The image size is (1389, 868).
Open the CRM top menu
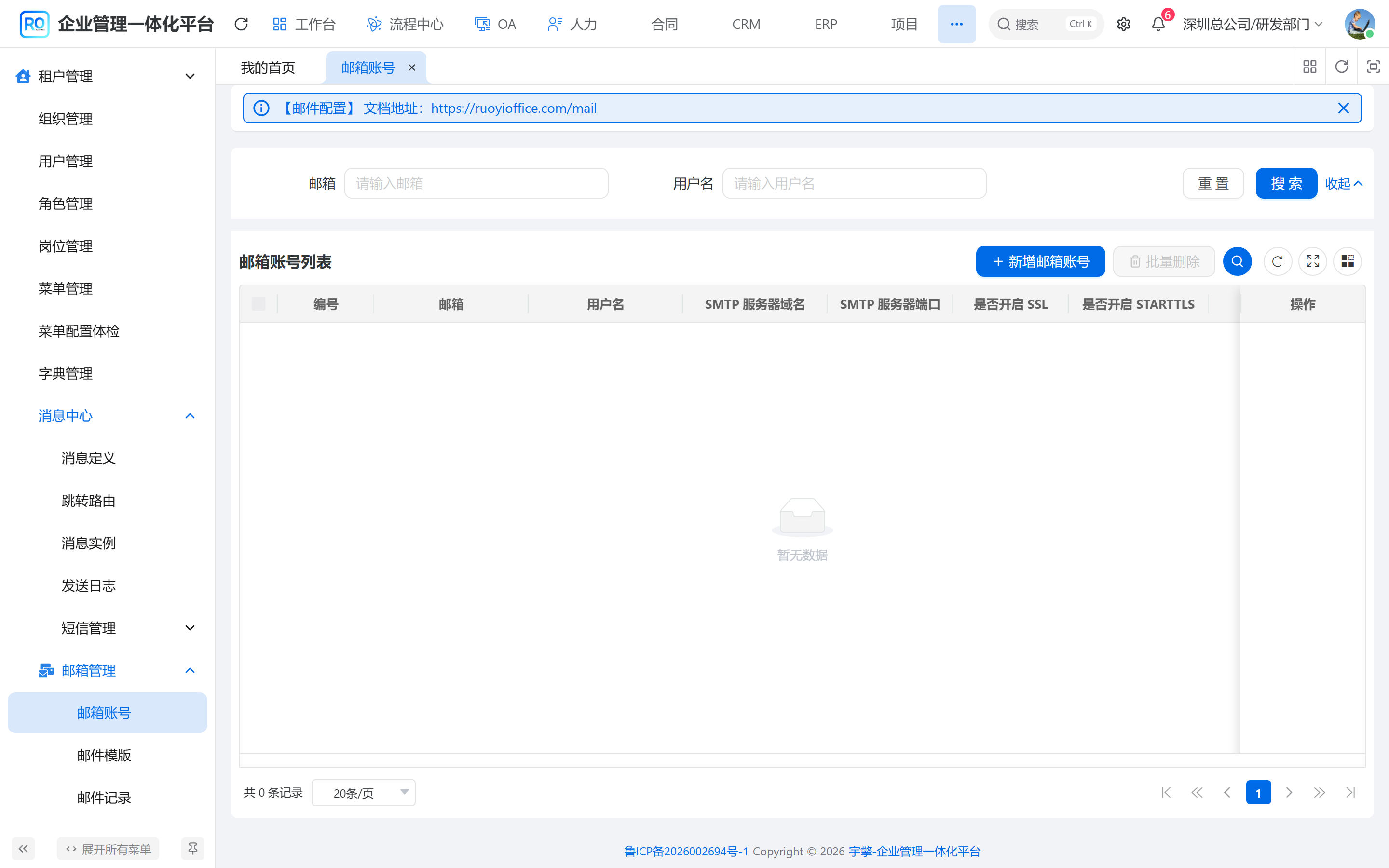746,24
